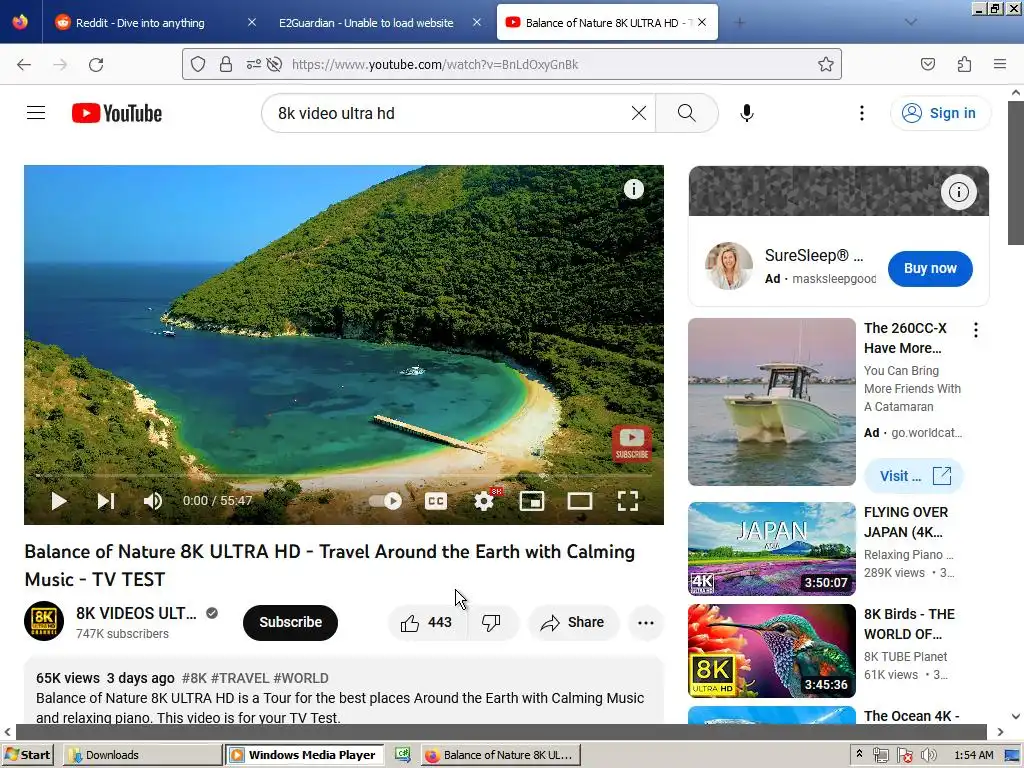Play the video with the play button
The image size is (1024, 768).
[59, 501]
